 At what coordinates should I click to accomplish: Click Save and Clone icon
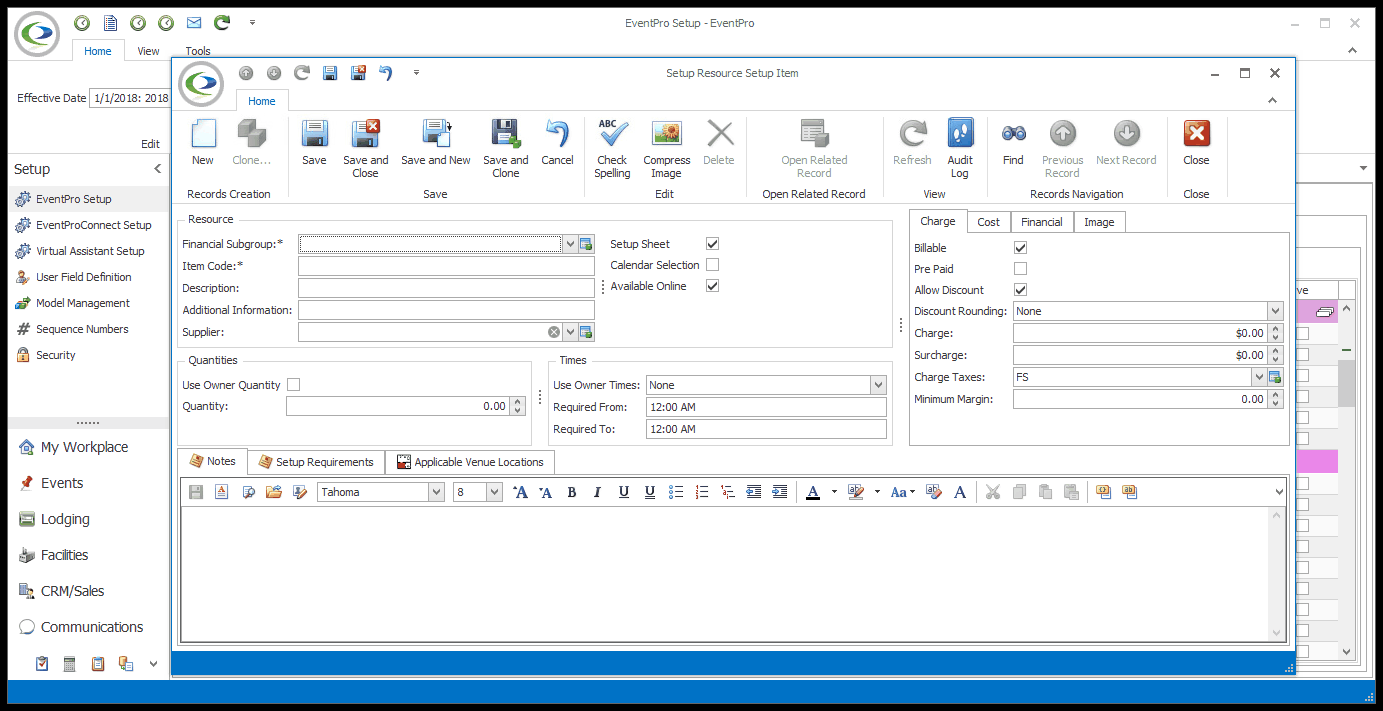click(x=506, y=134)
